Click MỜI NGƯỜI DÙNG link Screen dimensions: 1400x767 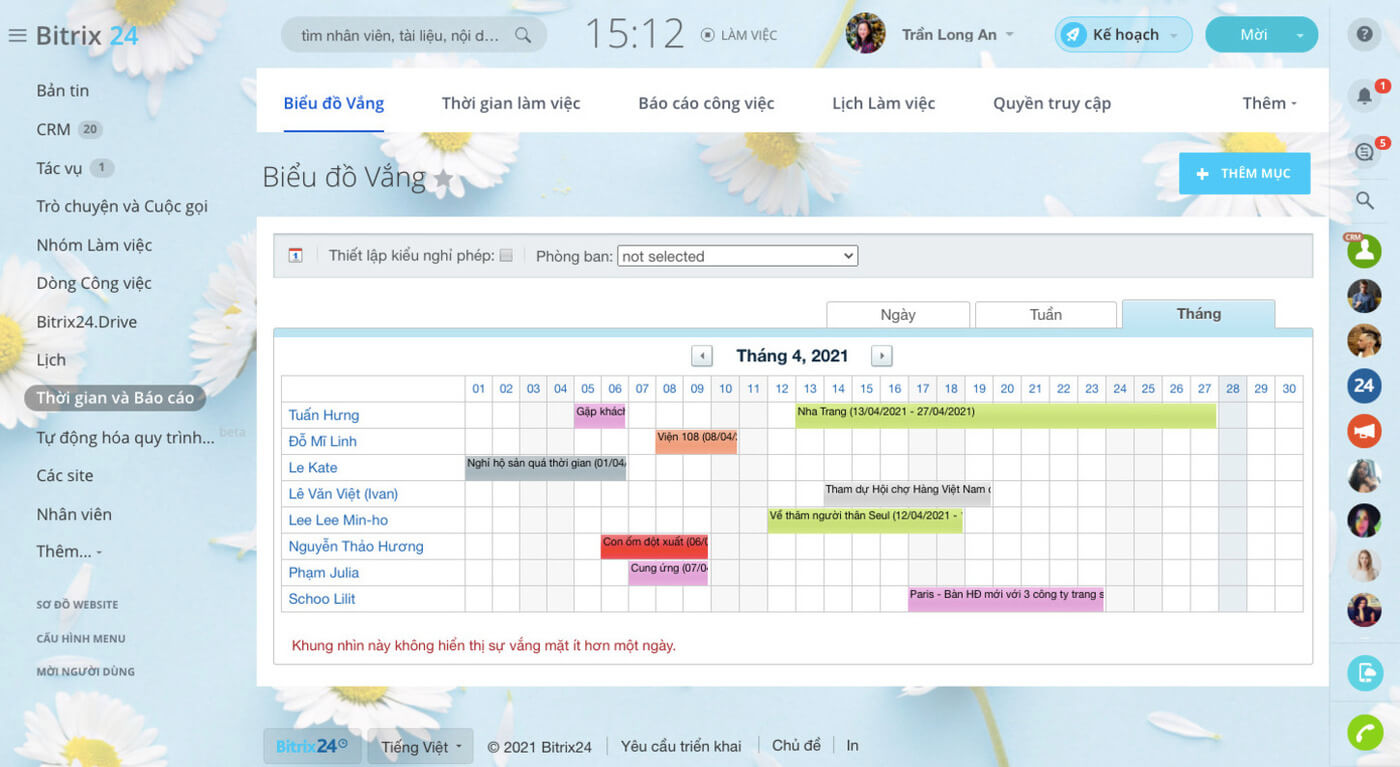[85, 672]
